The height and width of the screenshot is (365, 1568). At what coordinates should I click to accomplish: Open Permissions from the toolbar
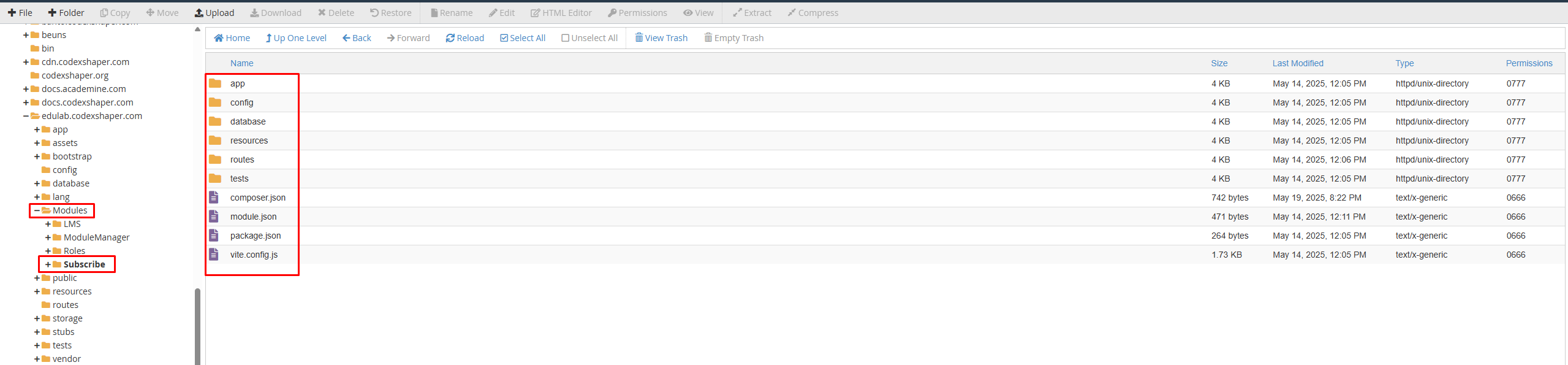637,12
